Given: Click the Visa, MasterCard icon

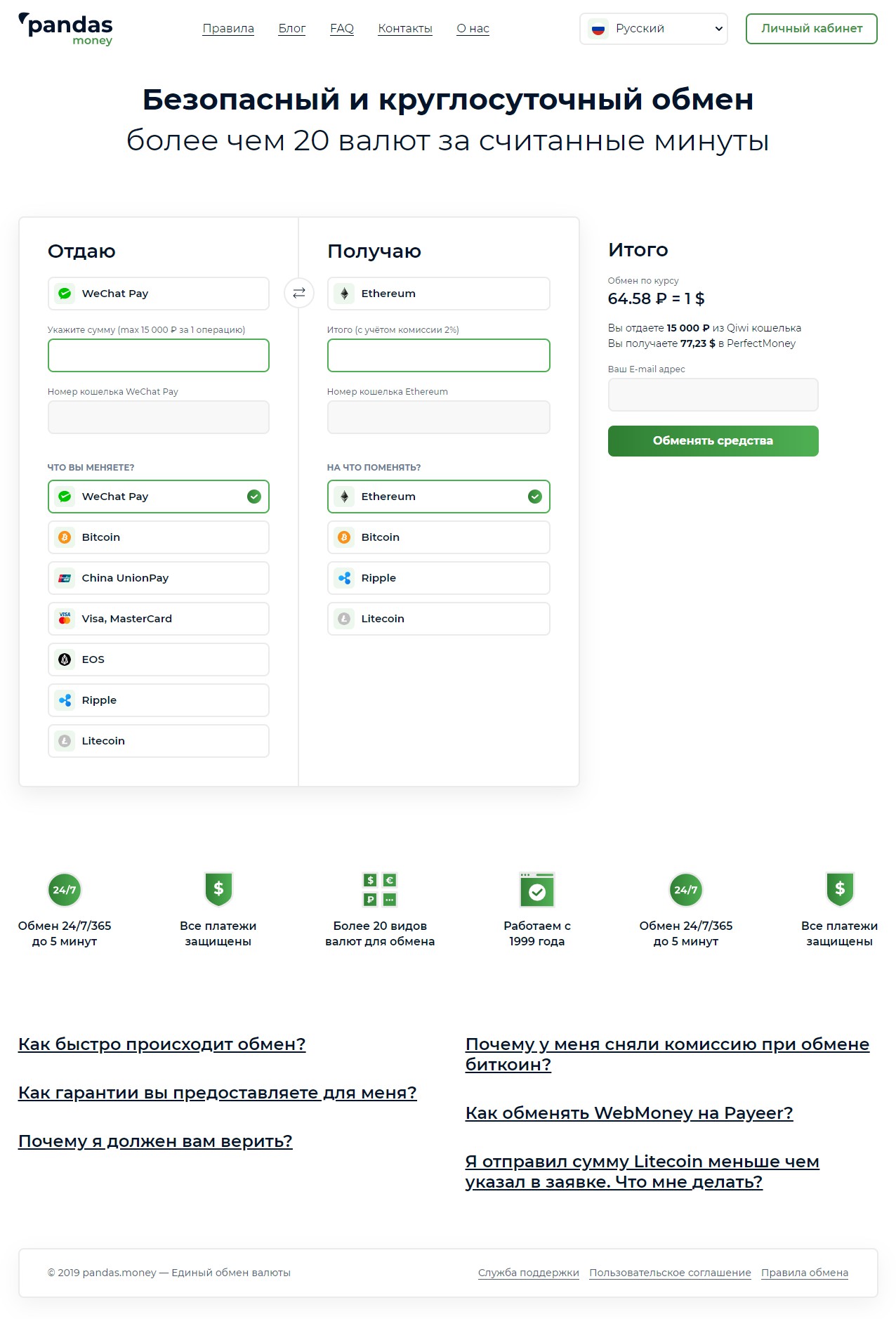Looking at the screenshot, I should tap(65, 619).
